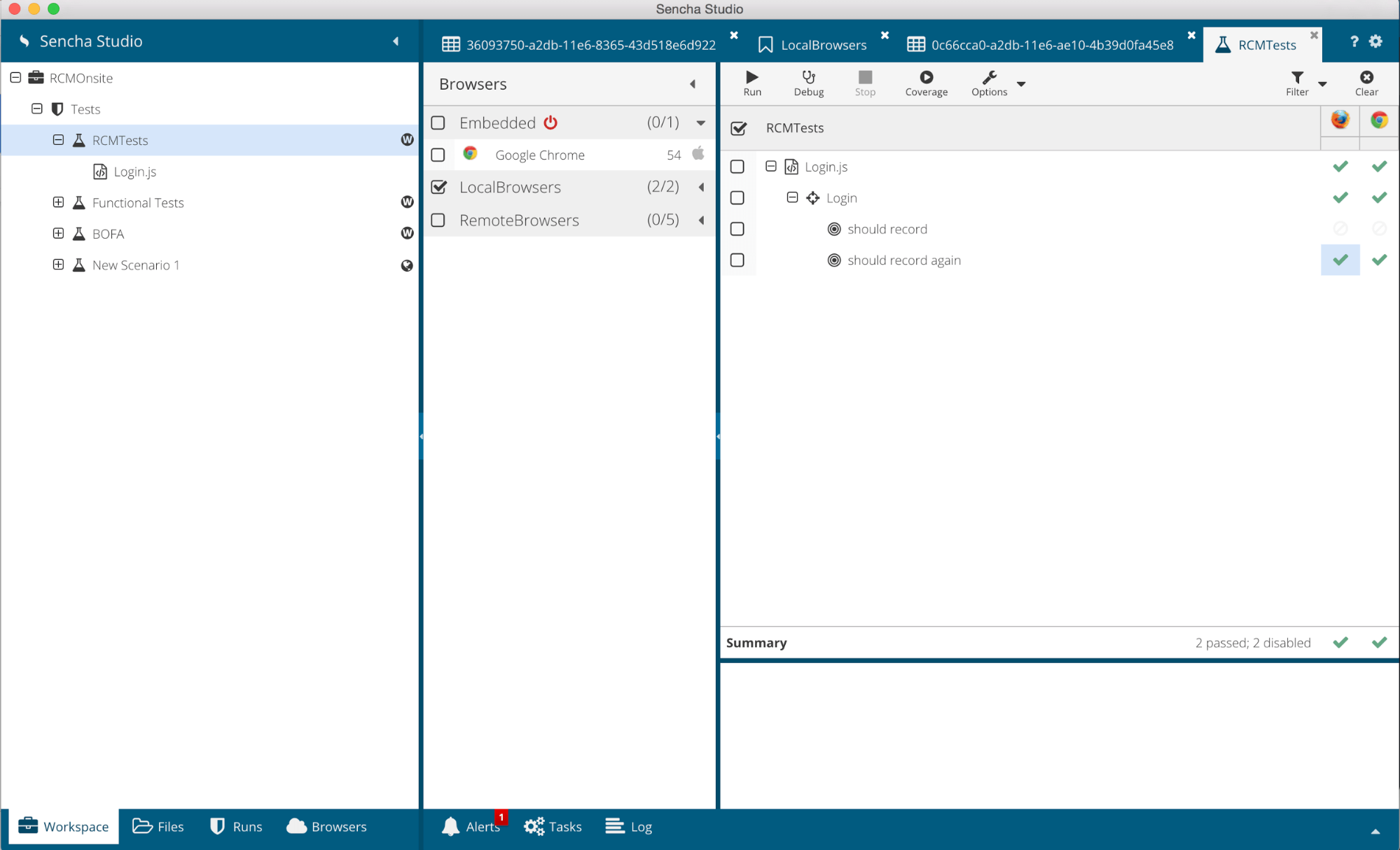Click Chrome passed check for Login.js

point(1379,166)
